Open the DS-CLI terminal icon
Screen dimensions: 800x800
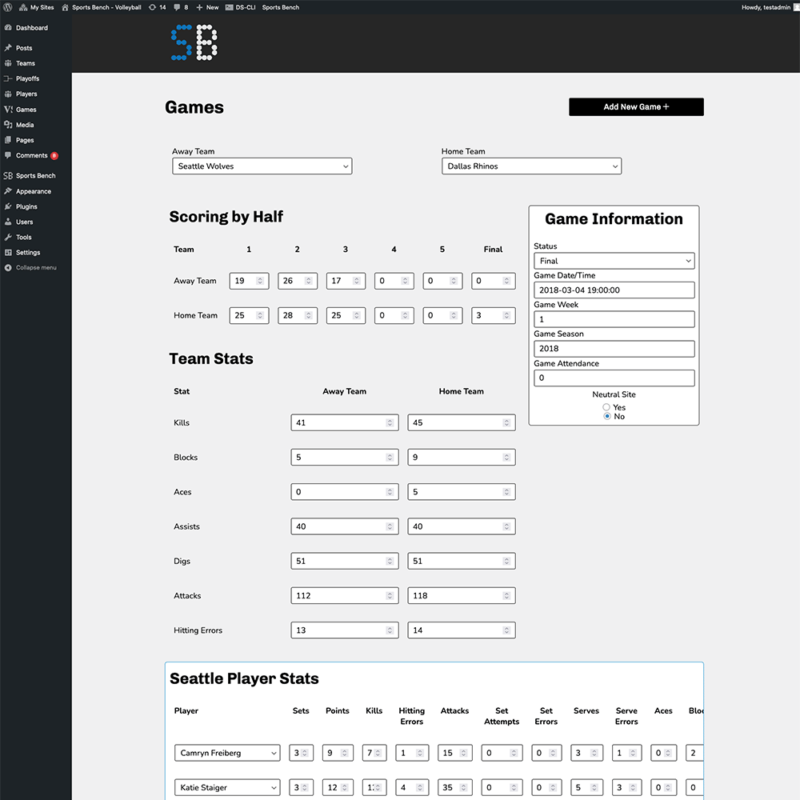(229, 7)
